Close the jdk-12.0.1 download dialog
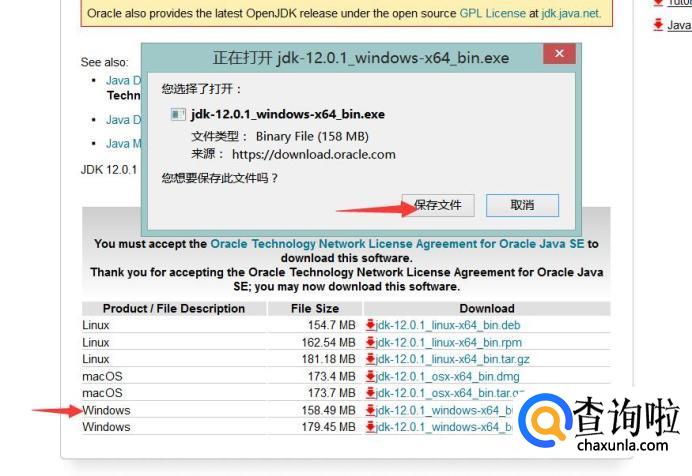The image size is (692, 476). point(559,54)
